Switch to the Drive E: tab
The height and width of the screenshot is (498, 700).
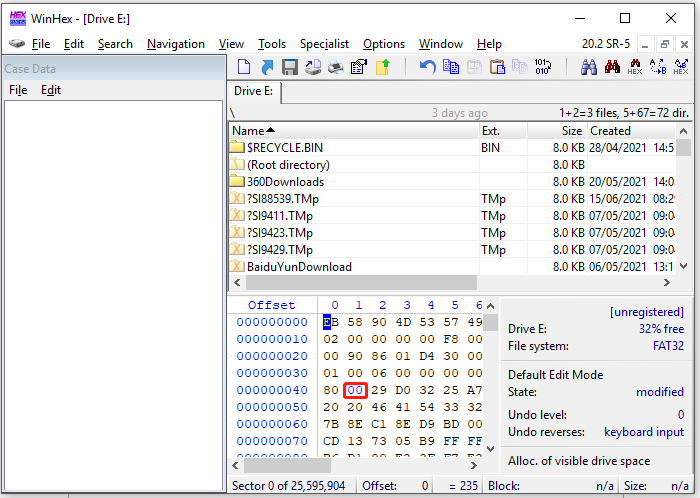254,92
